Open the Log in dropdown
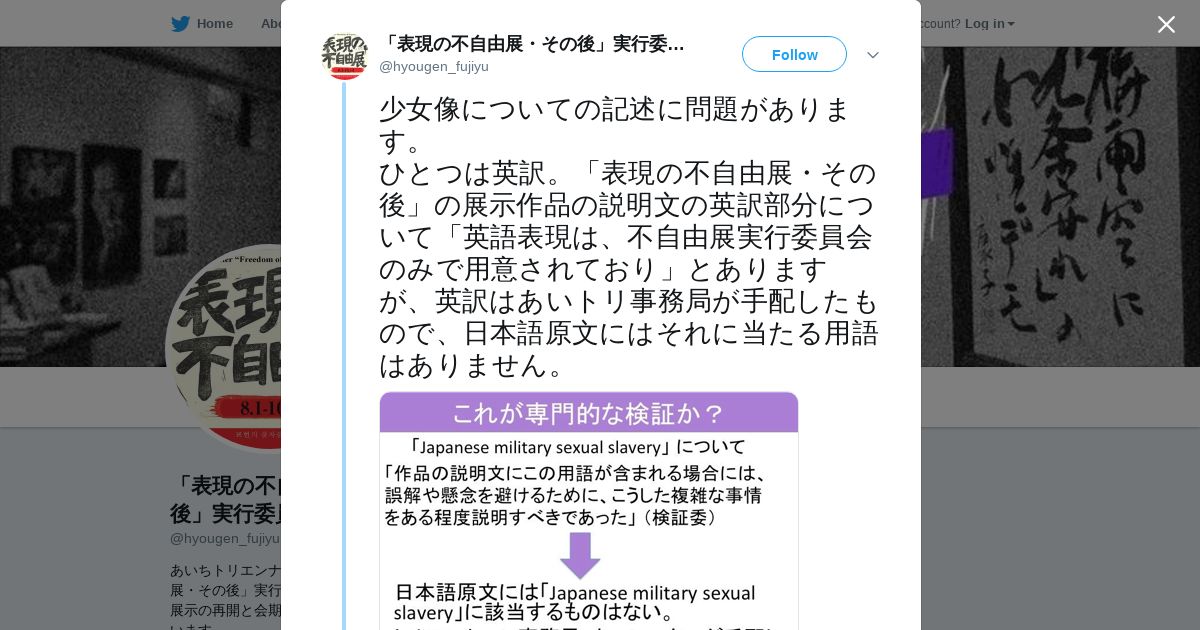Screen dimensions: 1200x630 [990, 24]
